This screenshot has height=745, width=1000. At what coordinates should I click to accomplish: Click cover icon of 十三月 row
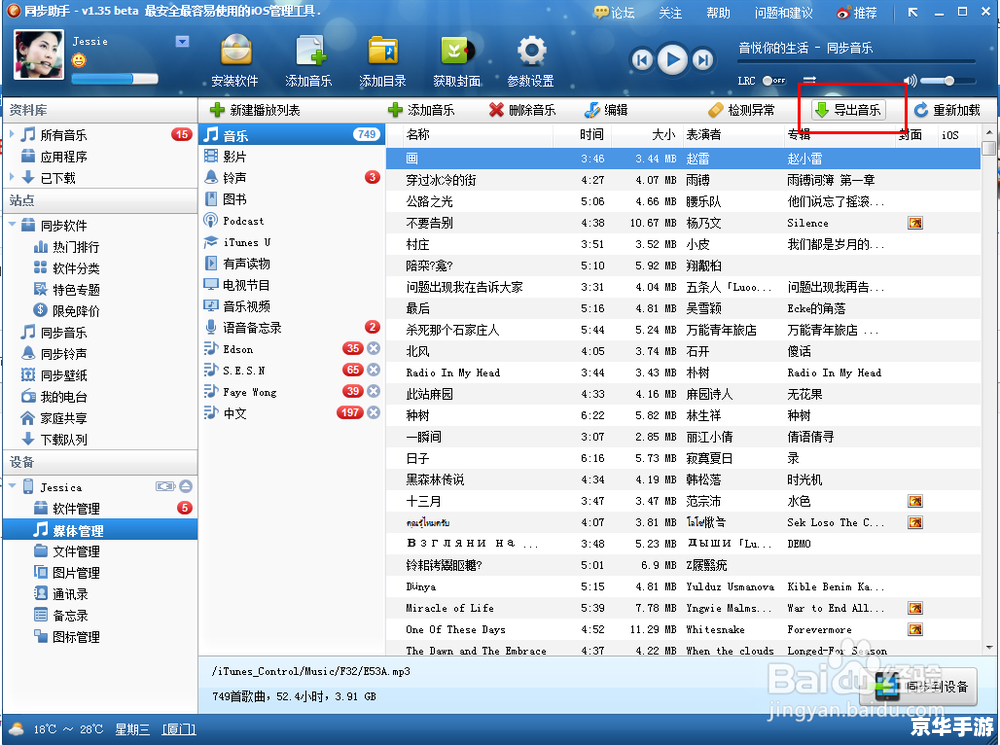tap(915, 501)
